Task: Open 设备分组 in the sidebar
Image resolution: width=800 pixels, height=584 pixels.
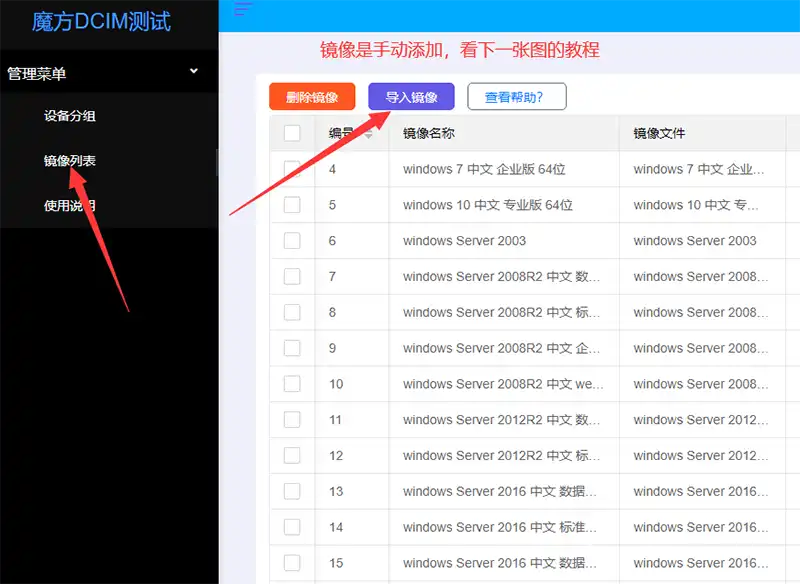Action: 69,116
